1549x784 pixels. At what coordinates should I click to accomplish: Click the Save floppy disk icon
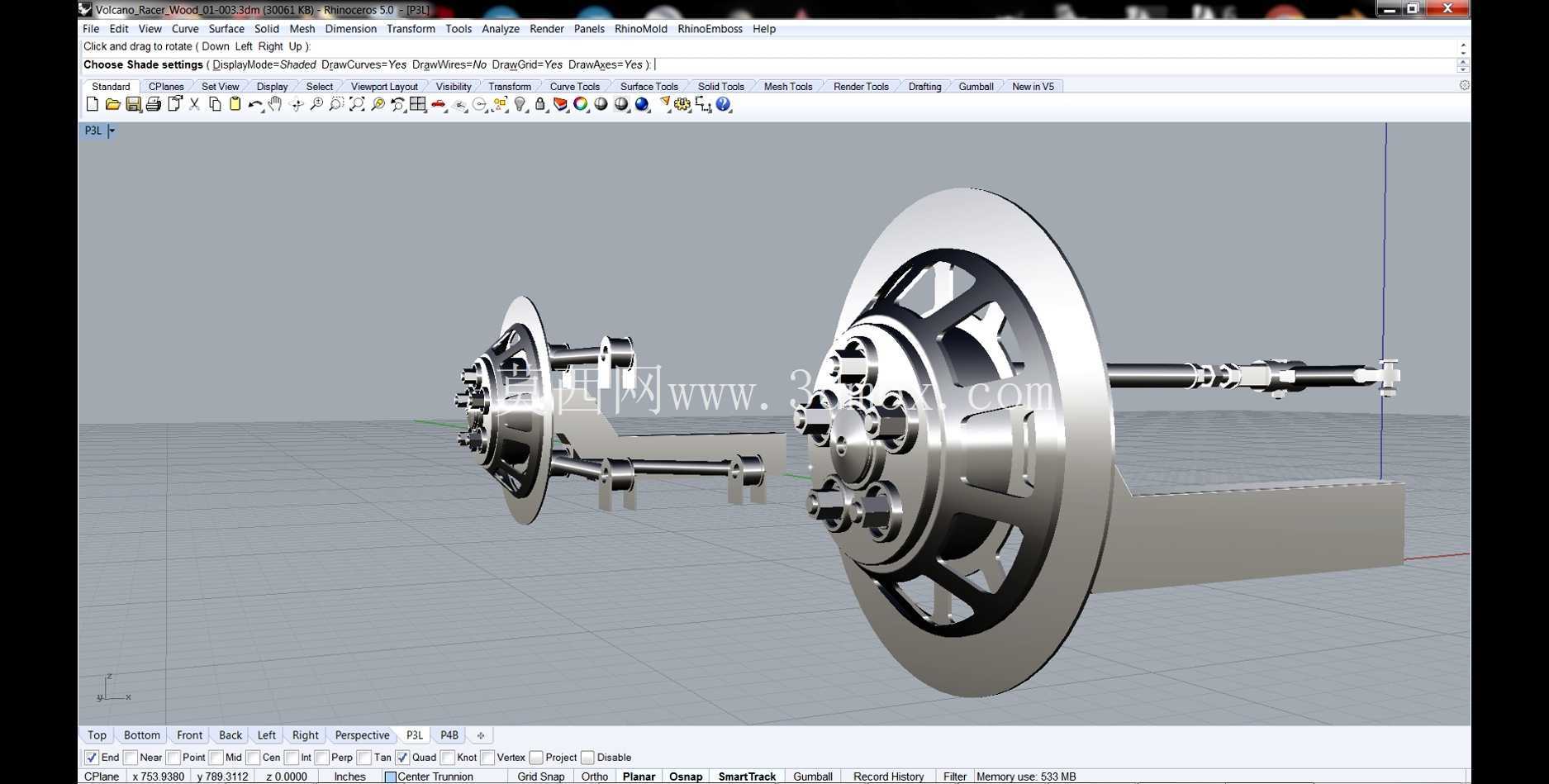tap(133, 104)
